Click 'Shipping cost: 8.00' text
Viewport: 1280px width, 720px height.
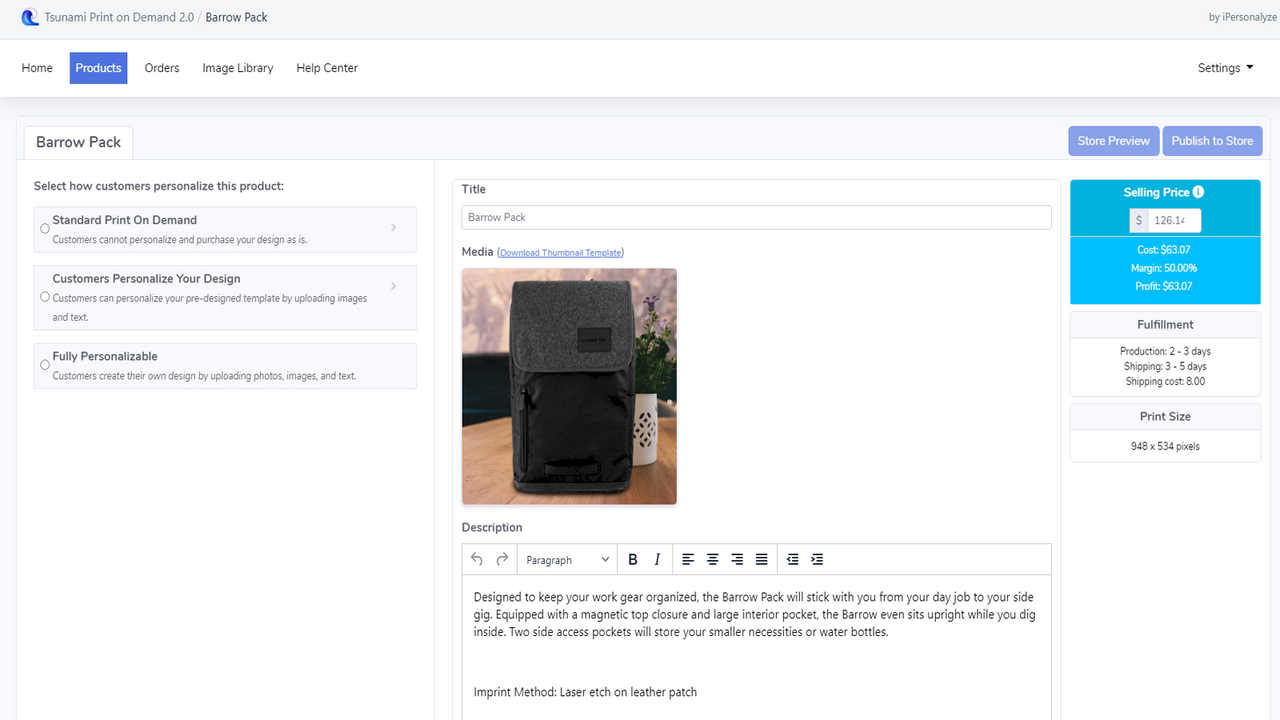(1165, 381)
